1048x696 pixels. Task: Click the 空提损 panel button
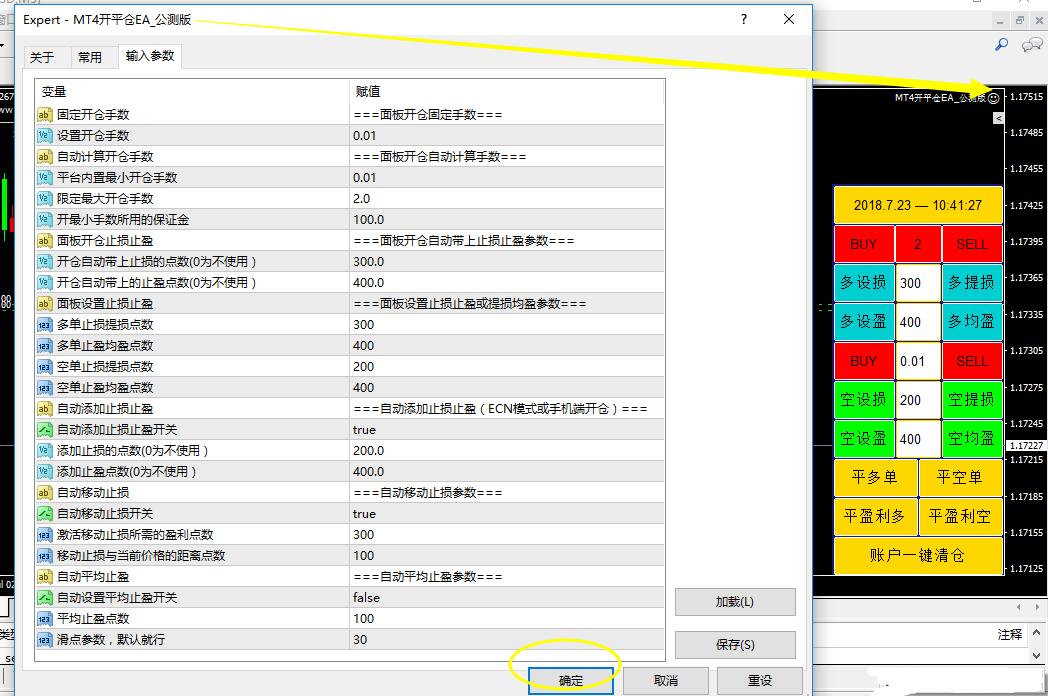[x=972, y=400]
